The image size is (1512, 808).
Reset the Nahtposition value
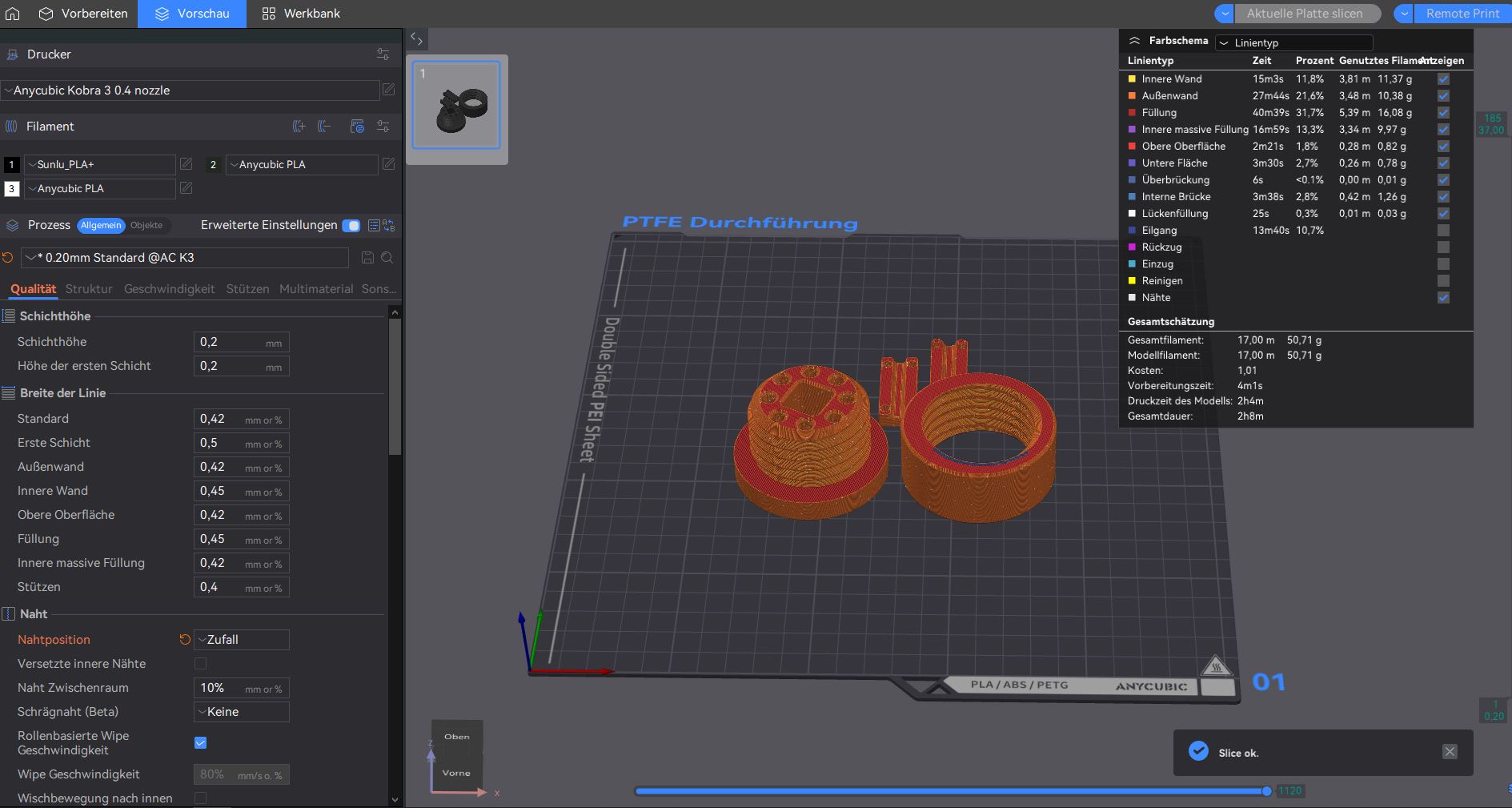(x=185, y=640)
